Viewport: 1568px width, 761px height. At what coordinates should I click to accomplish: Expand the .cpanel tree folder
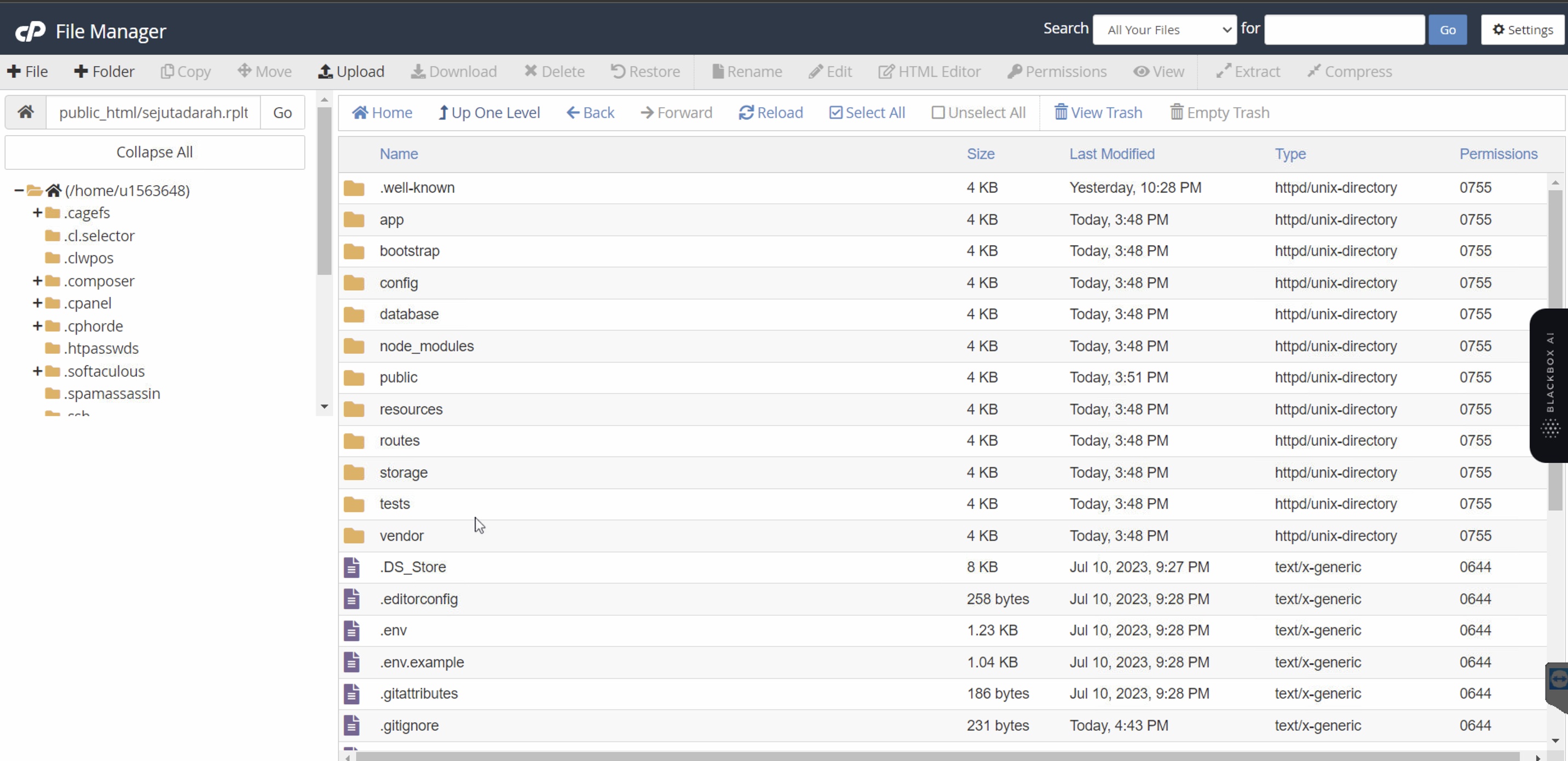click(37, 303)
